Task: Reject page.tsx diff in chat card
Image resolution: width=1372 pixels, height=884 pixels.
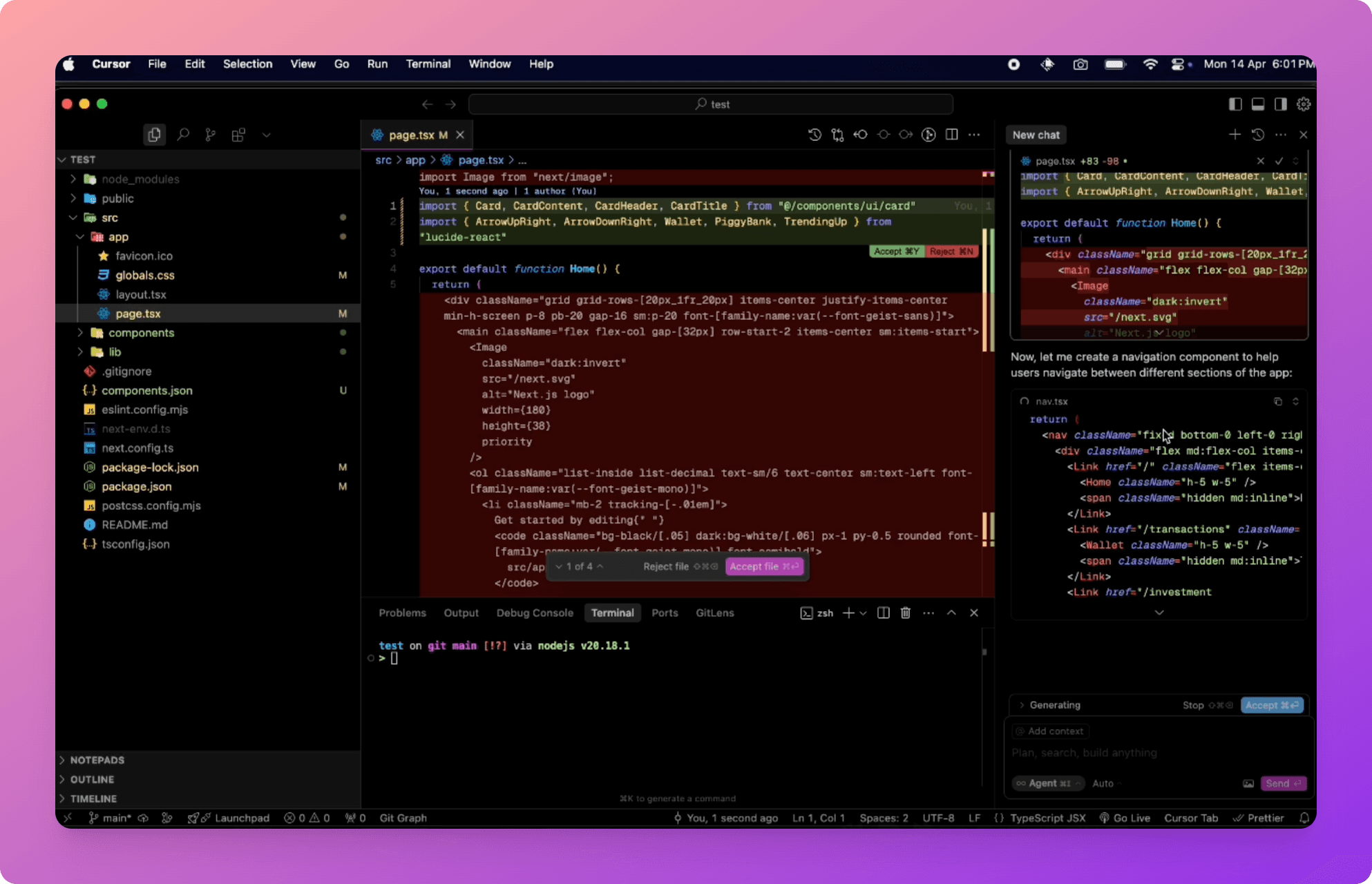Action: pos(1260,161)
